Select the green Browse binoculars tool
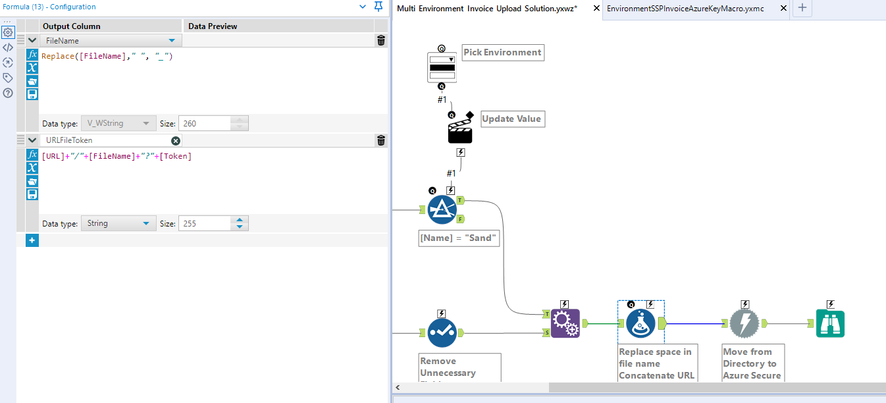The height and width of the screenshot is (403, 886). 830,324
